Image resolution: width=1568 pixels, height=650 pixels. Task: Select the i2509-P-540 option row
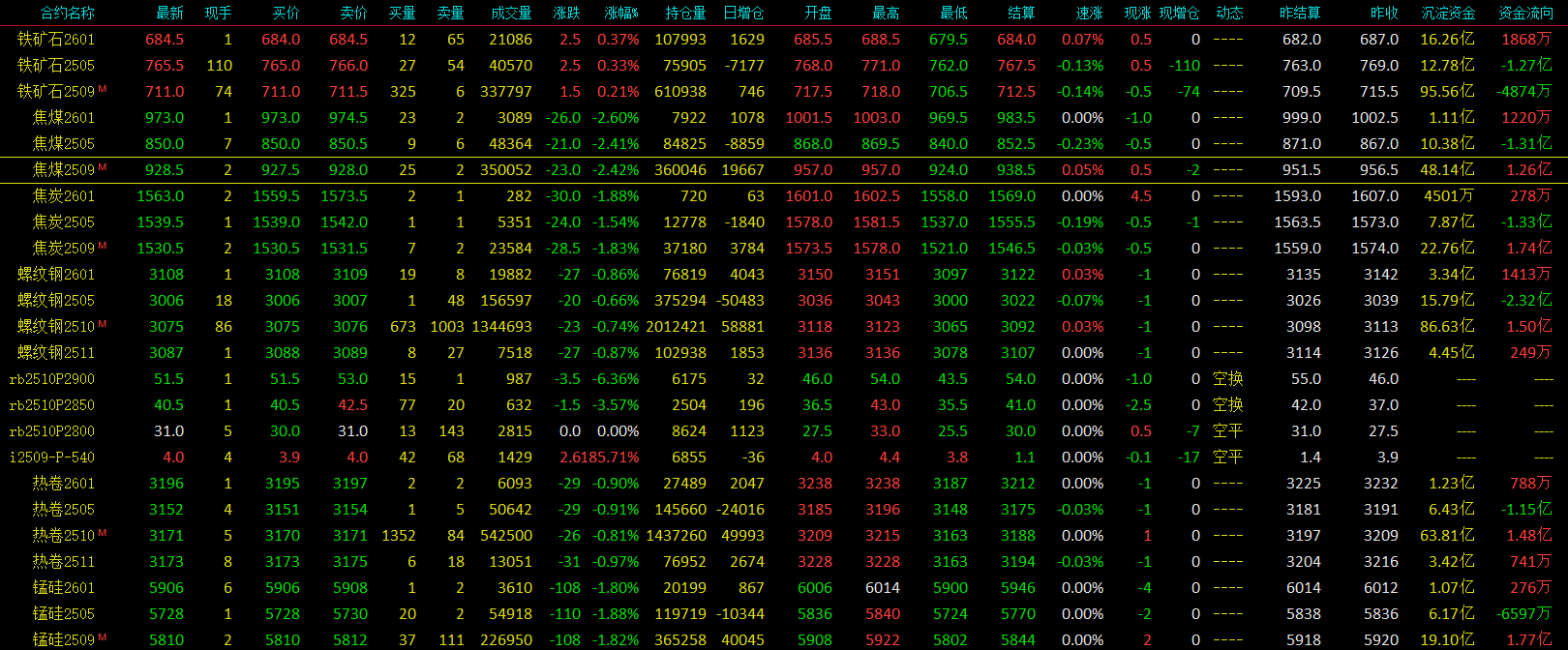52,458
